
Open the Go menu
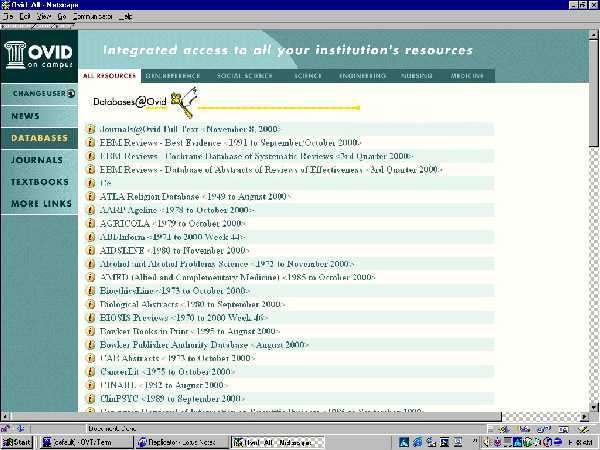click(62, 16)
